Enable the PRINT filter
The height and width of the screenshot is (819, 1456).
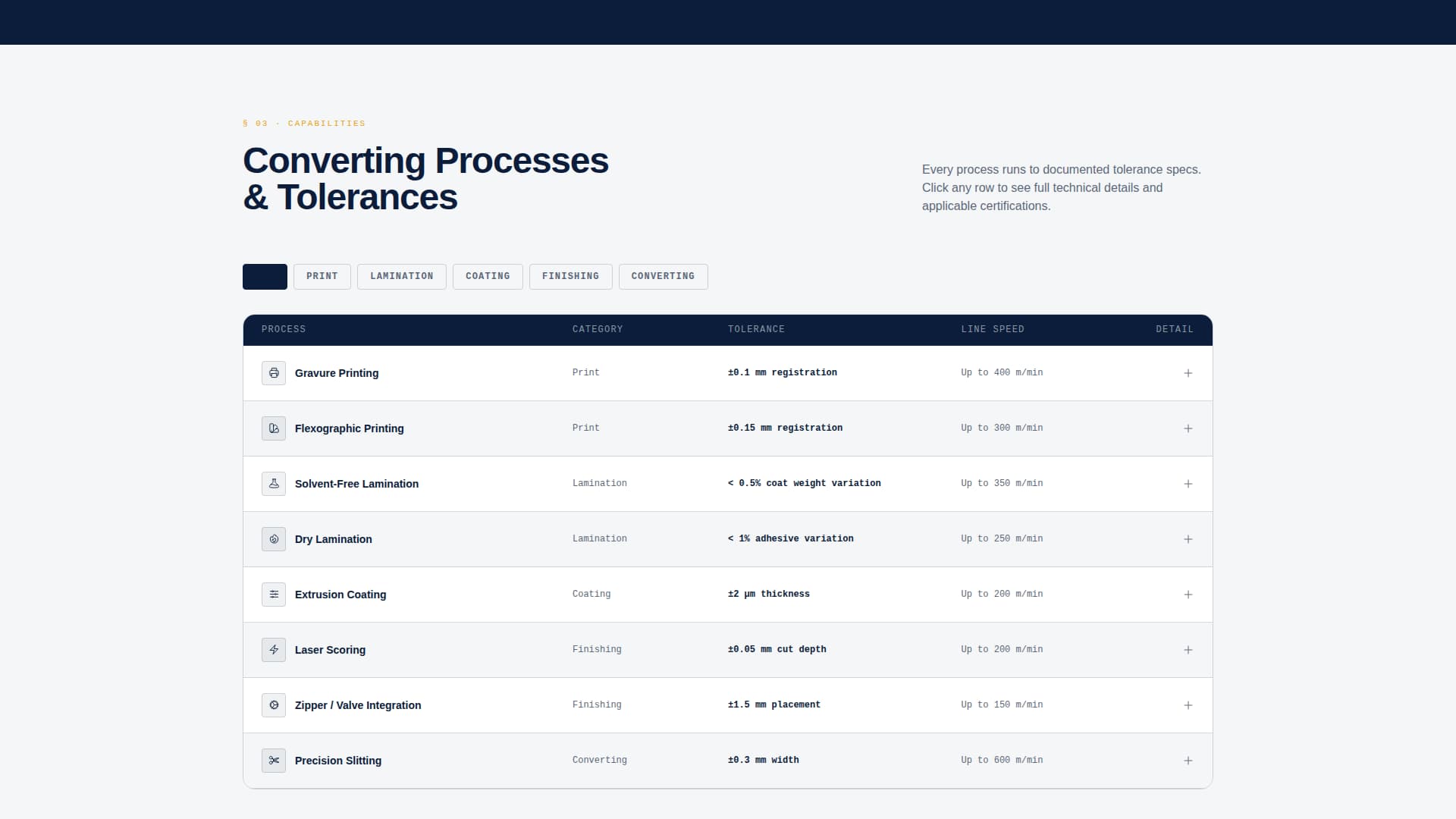coord(322,276)
